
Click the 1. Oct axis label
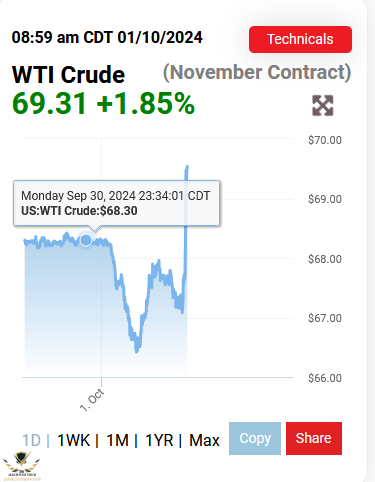click(92, 400)
